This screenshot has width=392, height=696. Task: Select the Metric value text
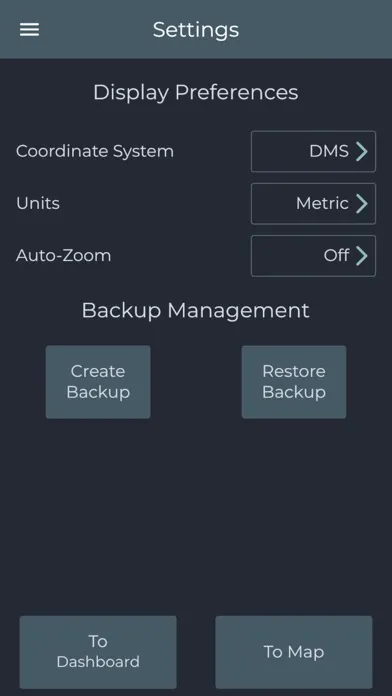point(322,203)
